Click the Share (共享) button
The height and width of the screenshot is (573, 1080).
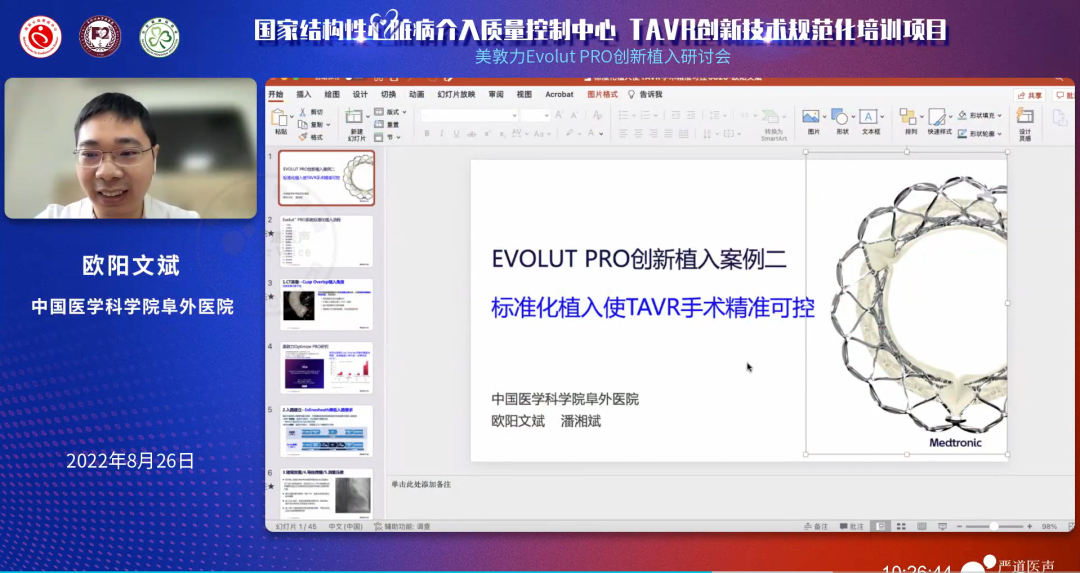[x=1030, y=95]
